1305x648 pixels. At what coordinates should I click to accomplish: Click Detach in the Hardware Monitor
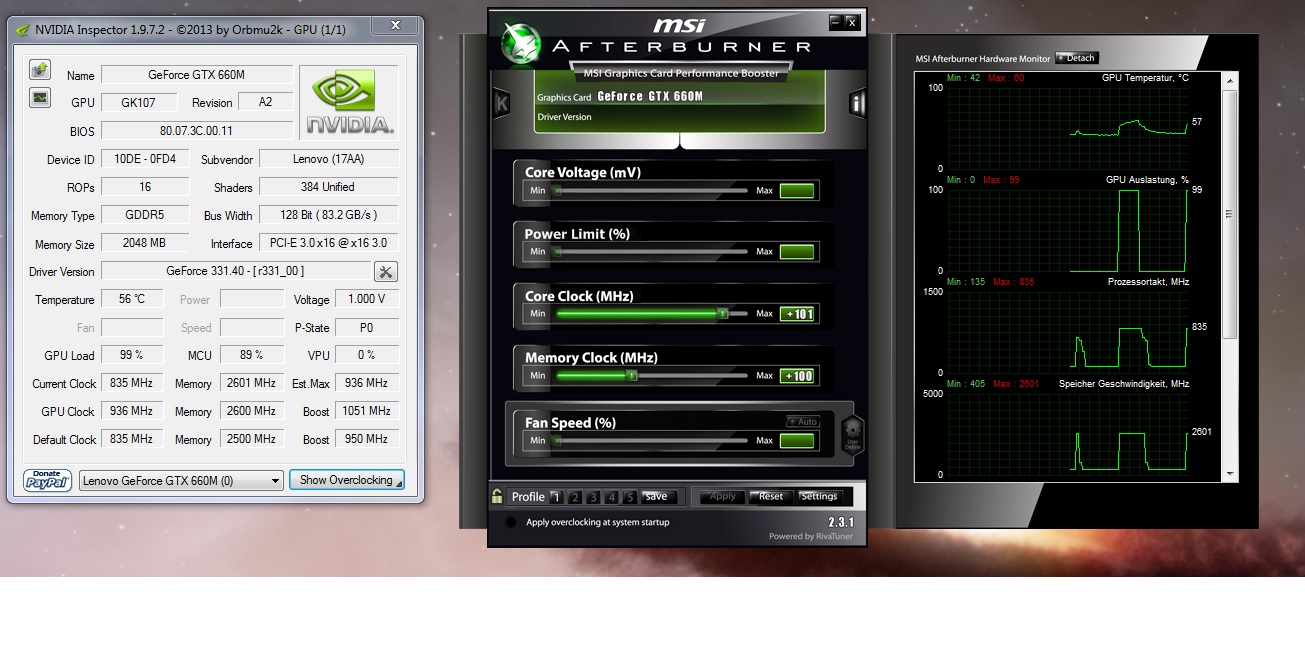1076,58
